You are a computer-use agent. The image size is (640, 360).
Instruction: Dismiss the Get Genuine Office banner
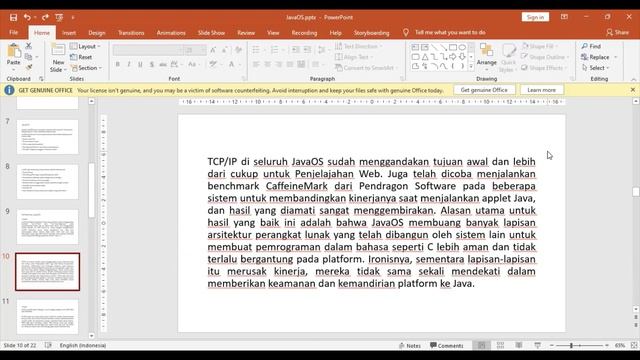point(633,90)
